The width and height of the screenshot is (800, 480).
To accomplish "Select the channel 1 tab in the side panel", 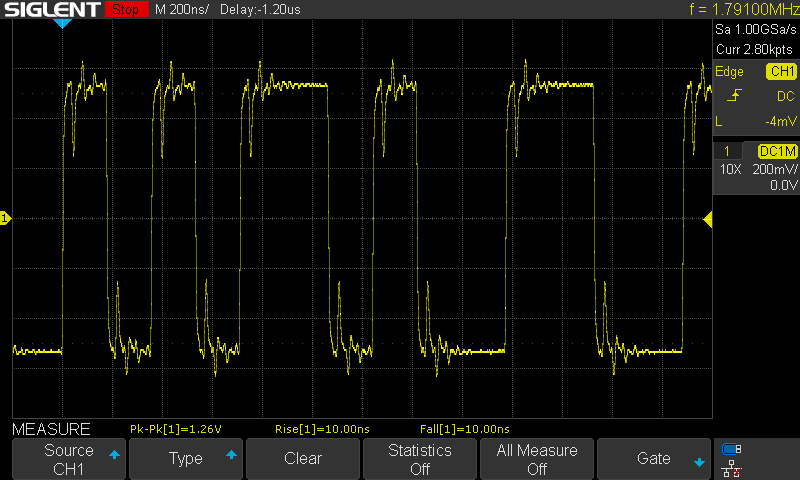I will pos(727,150).
